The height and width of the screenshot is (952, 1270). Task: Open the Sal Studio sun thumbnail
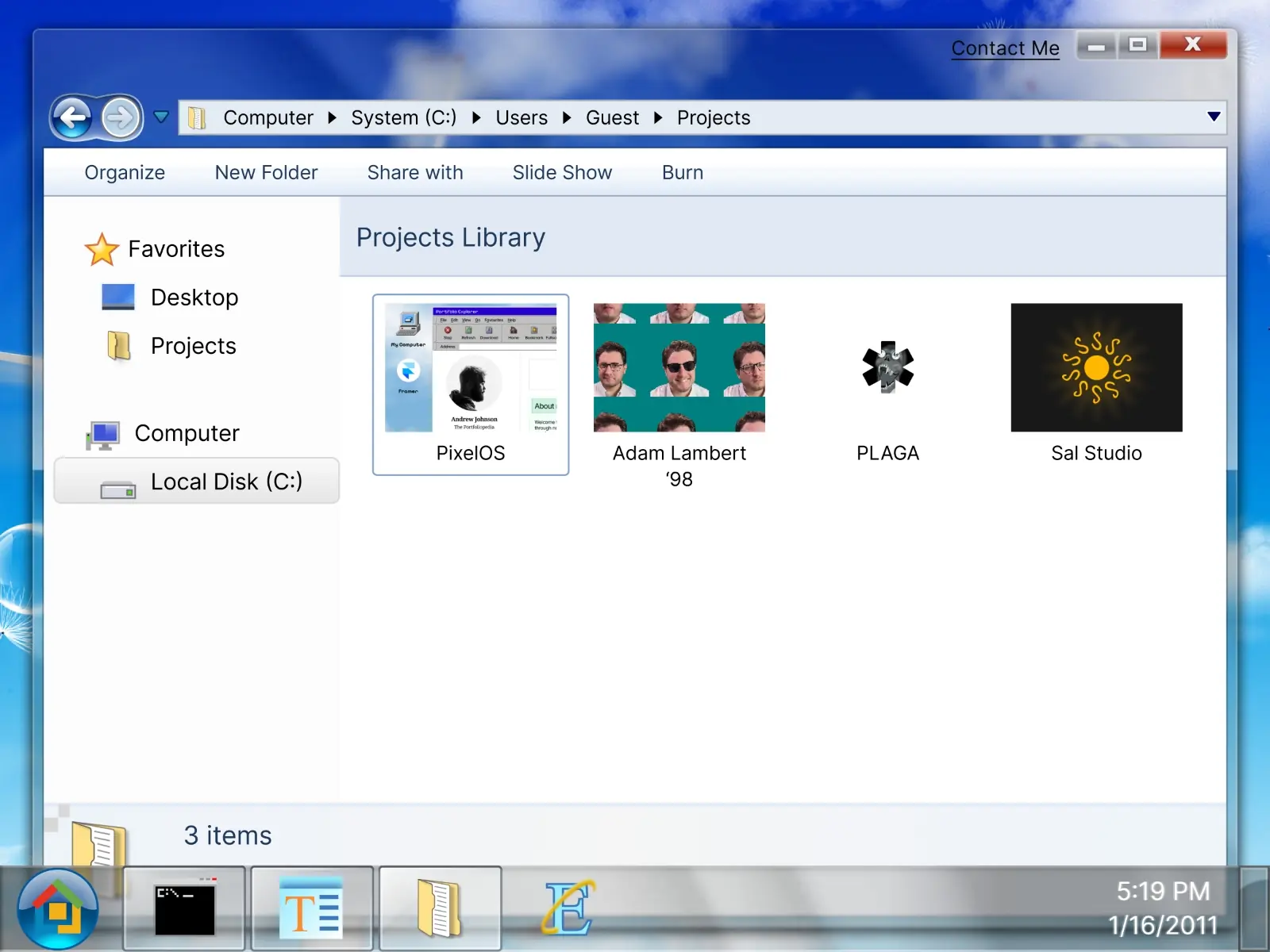(1096, 367)
